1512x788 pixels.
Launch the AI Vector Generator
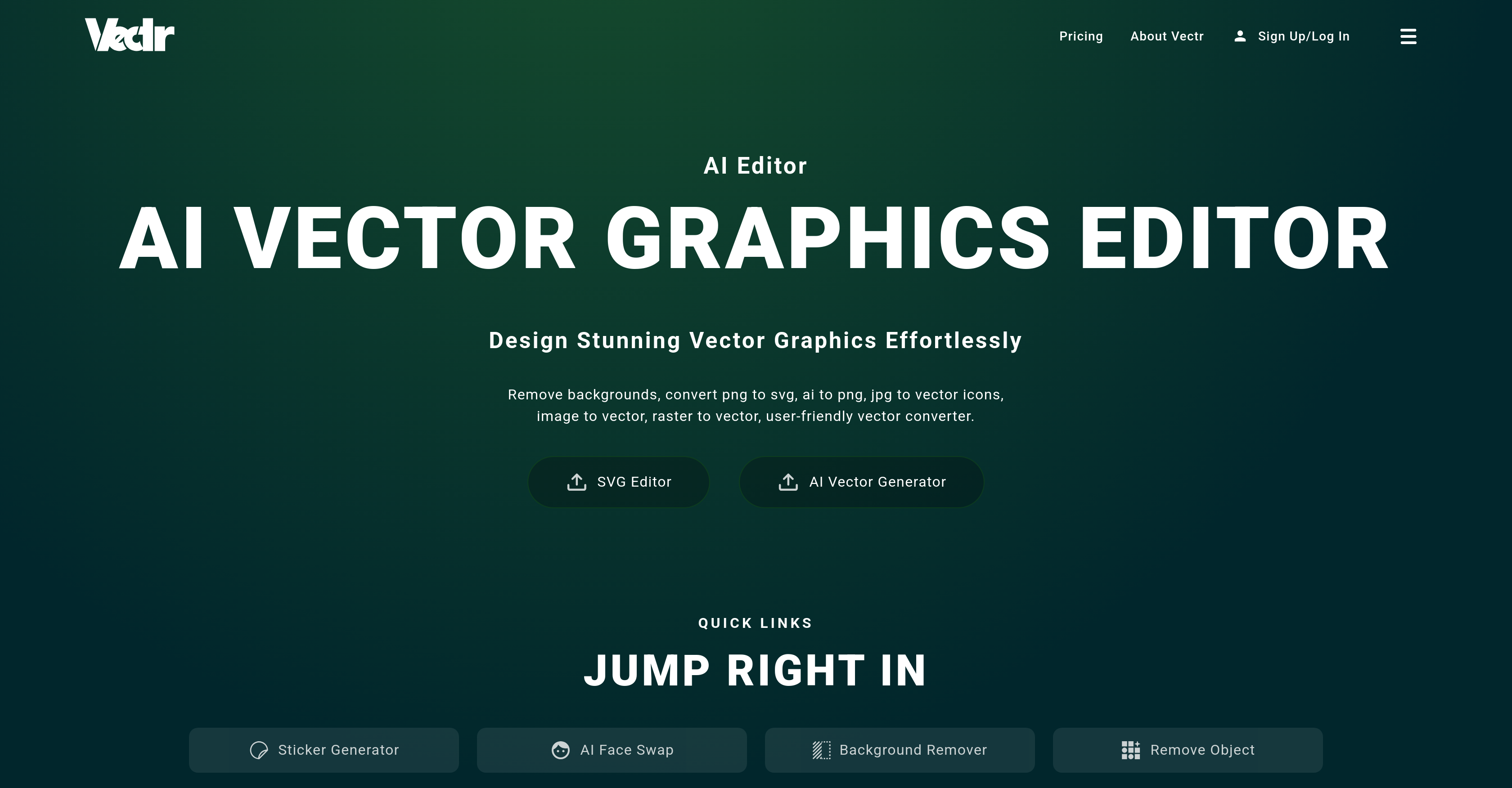pyautogui.click(x=861, y=482)
